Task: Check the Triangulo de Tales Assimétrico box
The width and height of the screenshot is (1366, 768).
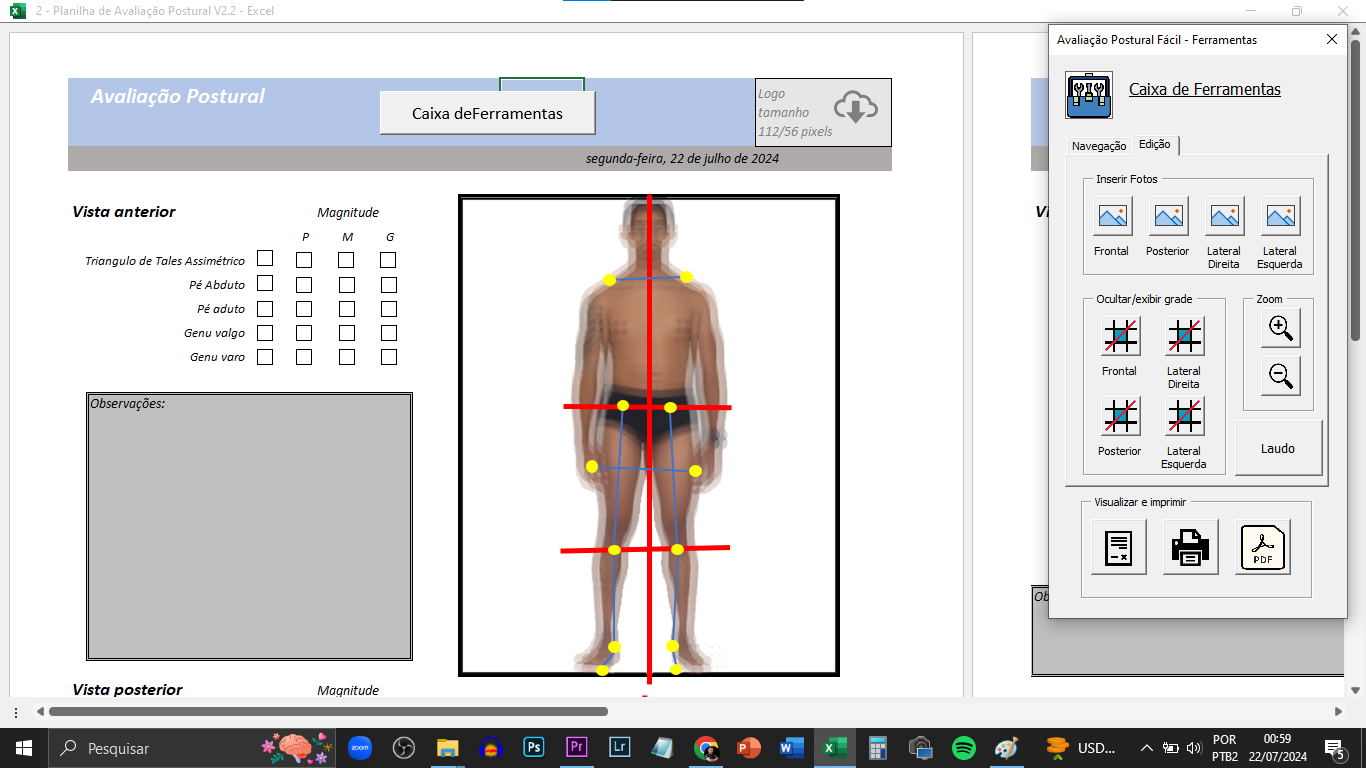Action: [265, 259]
